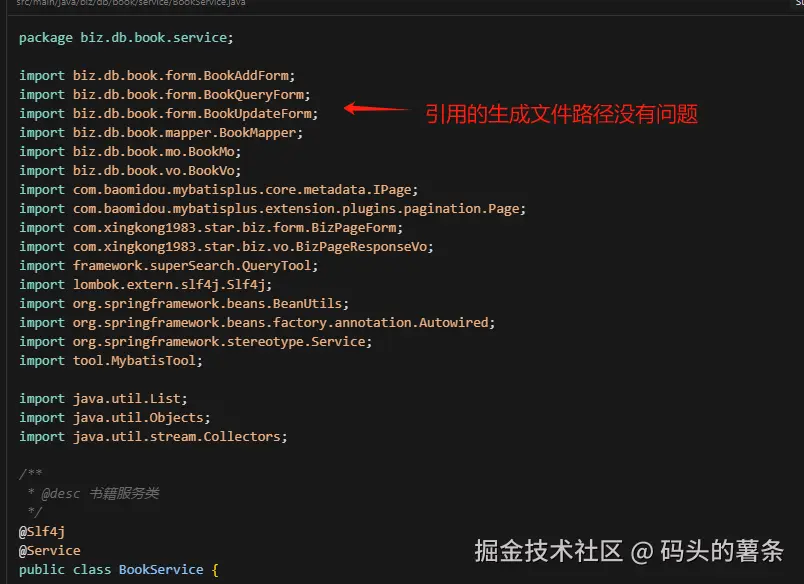
Task: Click the tool.MybatisTool import
Action: [x=138, y=360]
